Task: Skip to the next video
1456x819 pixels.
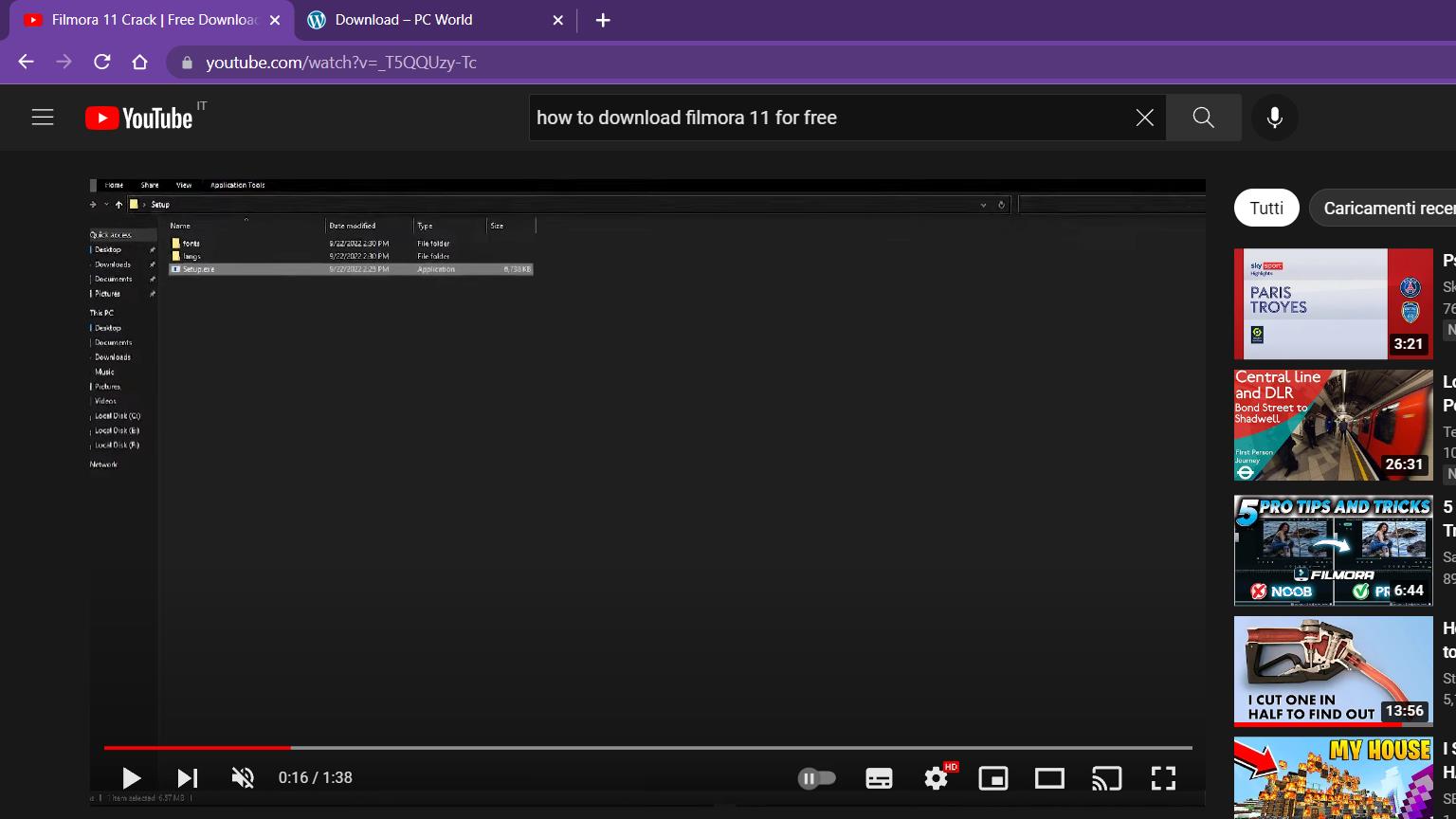Action: [188, 778]
